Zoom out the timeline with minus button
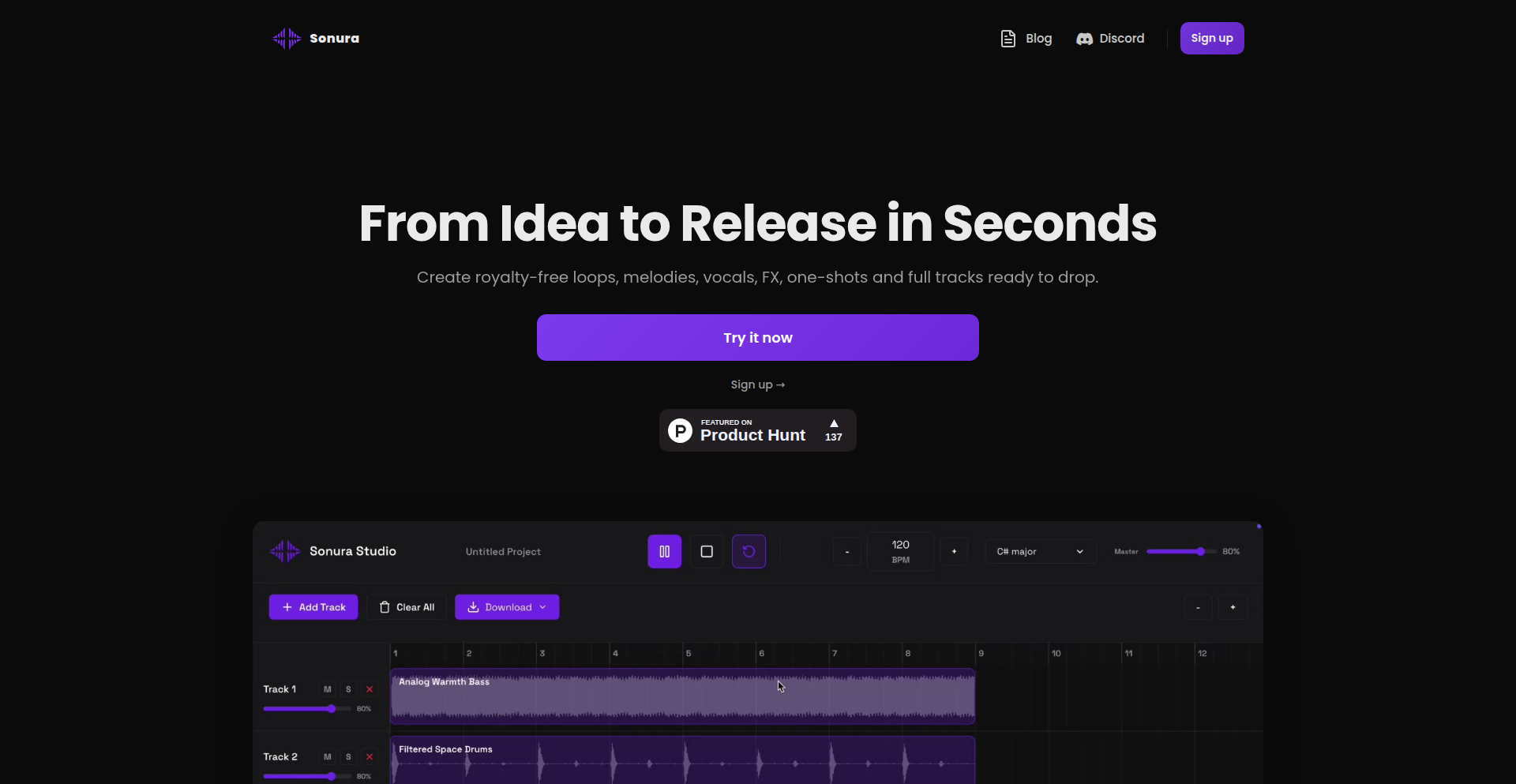Viewport: 1516px width, 784px height. [x=1198, y=607]
